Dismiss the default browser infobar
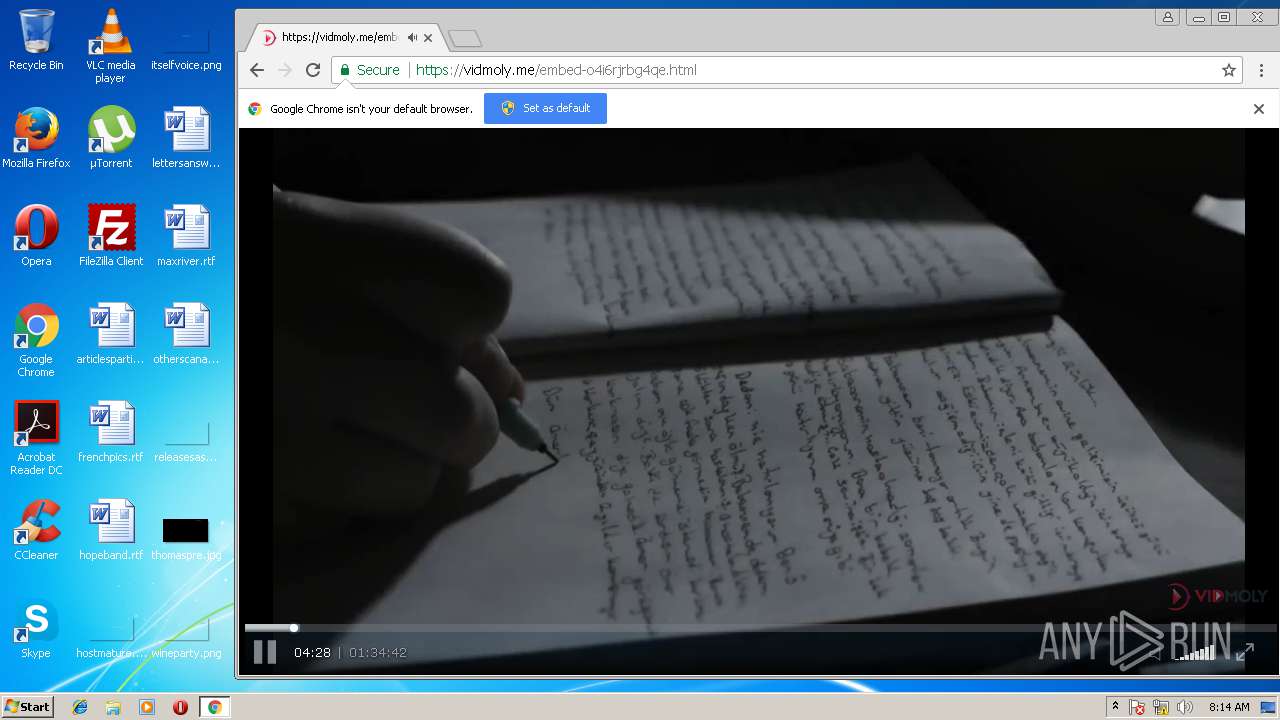1280x720 pixels. pos(1259,109)
